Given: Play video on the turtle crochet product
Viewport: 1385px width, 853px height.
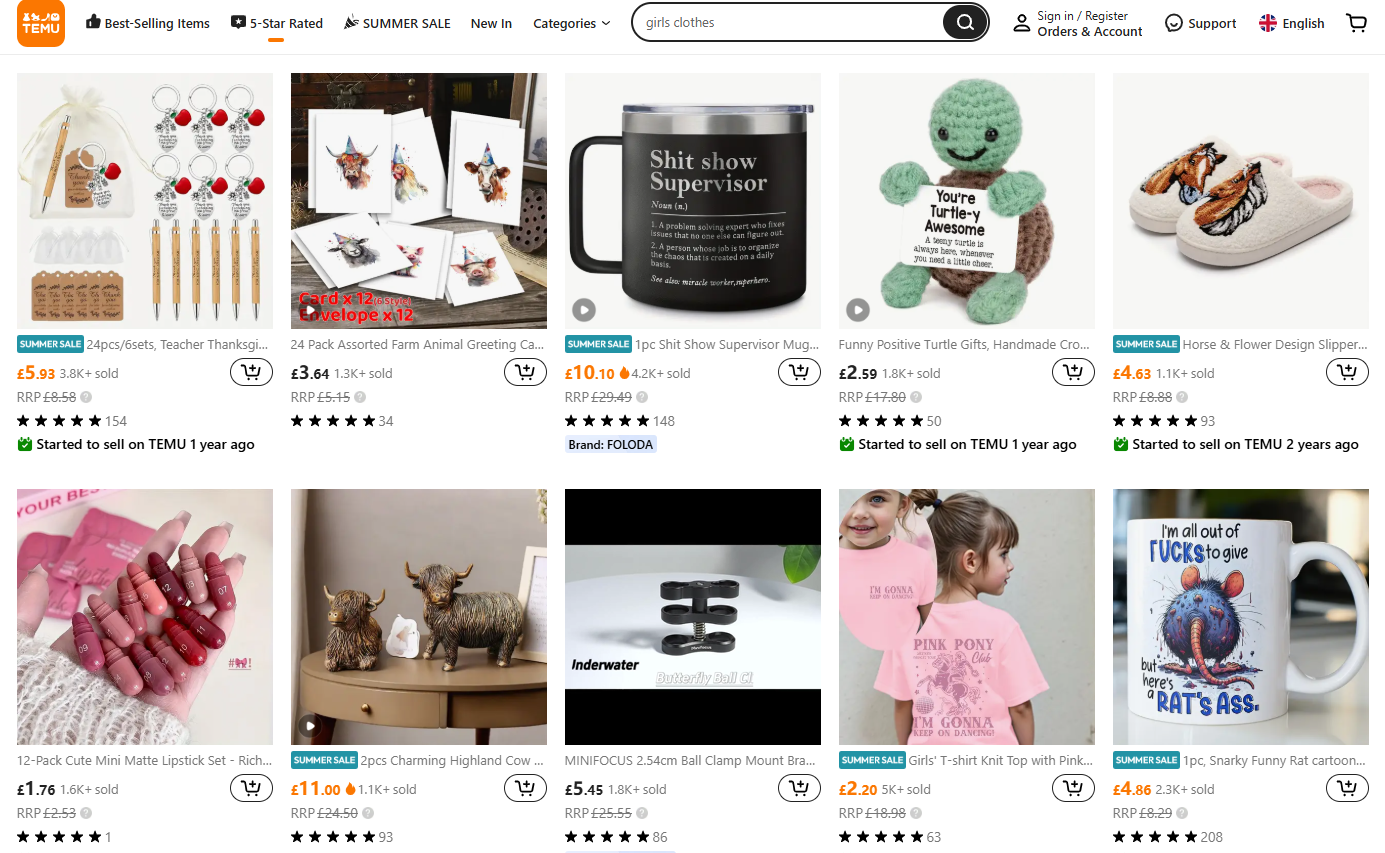Looking at the screenshot, I should (858, 310).
